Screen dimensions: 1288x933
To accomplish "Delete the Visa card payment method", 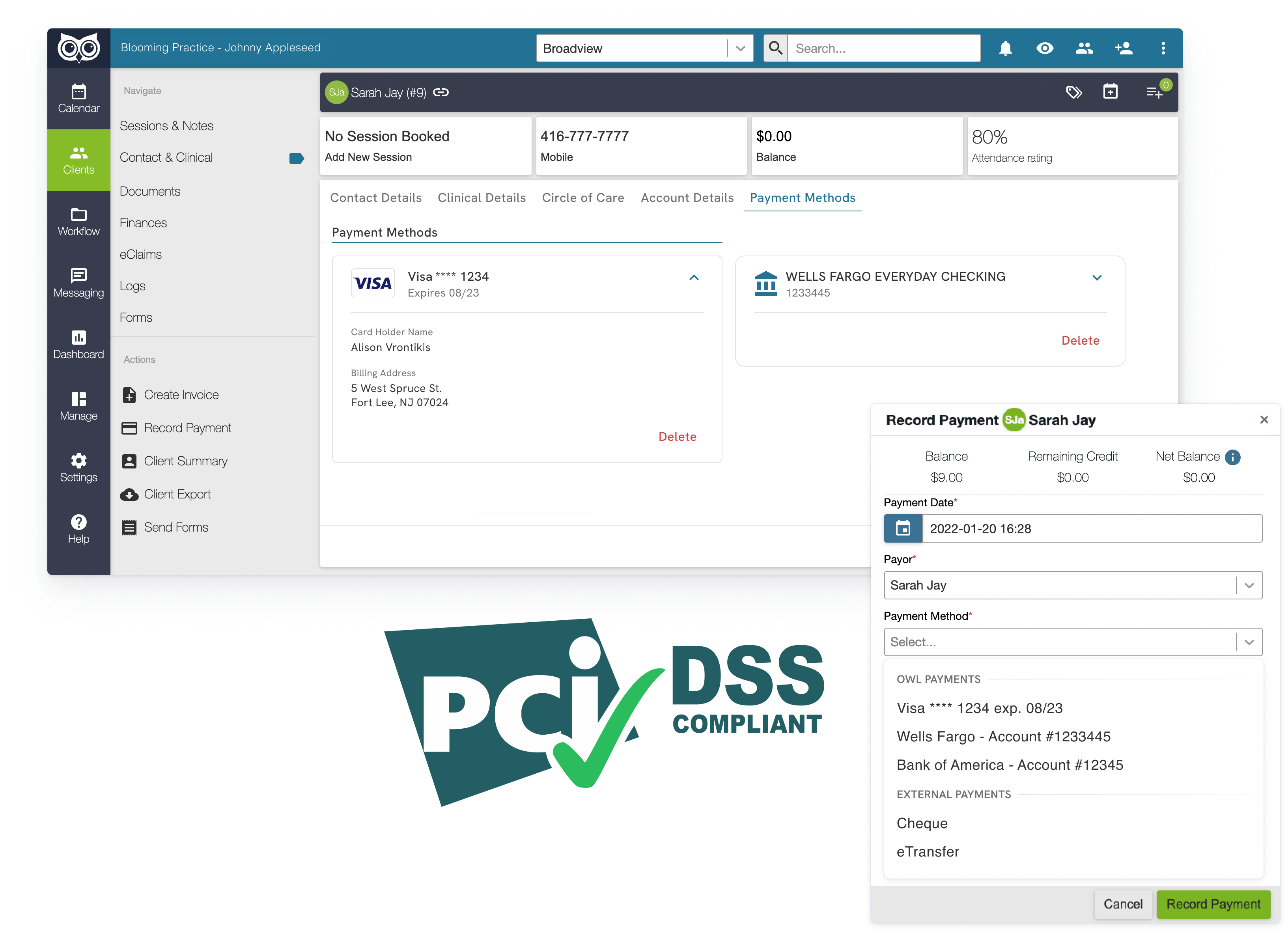I will (x=677, y=437).
